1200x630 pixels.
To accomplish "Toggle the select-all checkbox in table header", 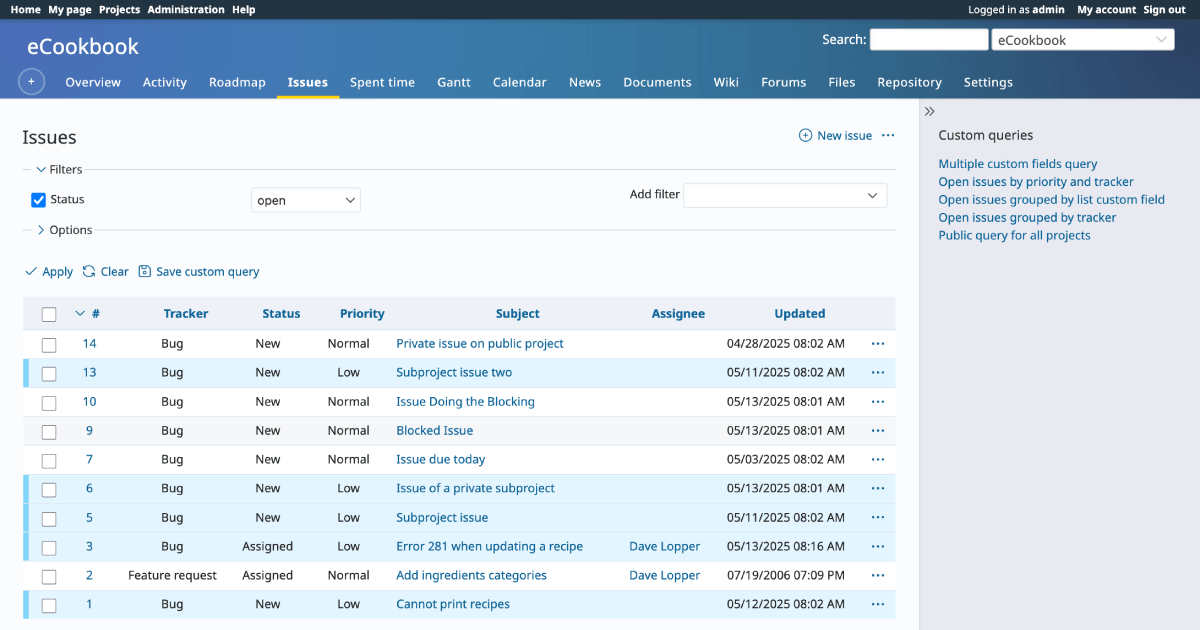I will click(49, 315).
